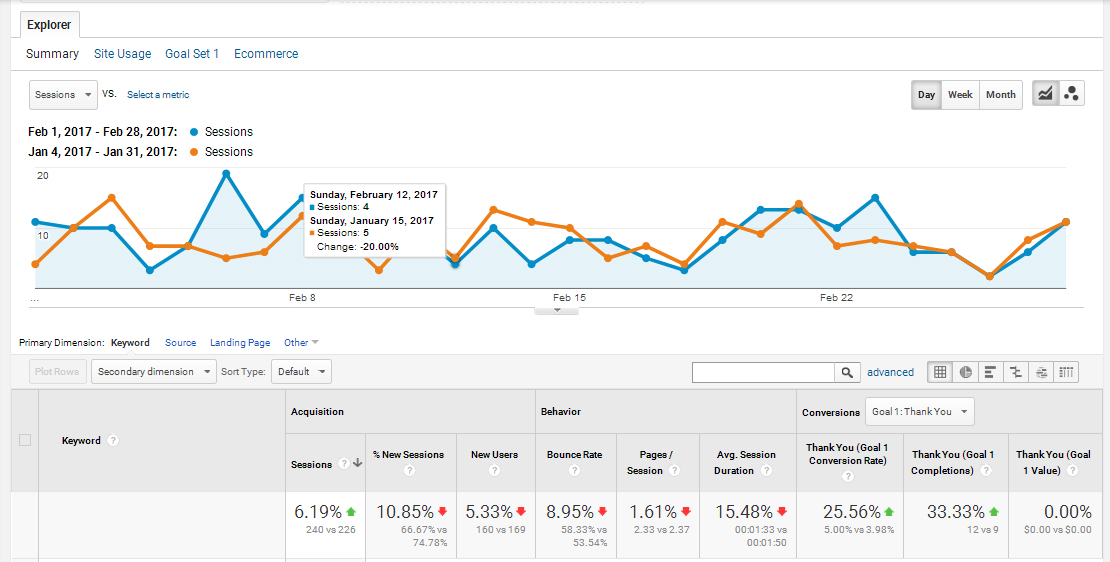Screen dimensions: 1110x562
Task: Open help icon next to Keyword header
Action: click(x=113, y=440)
